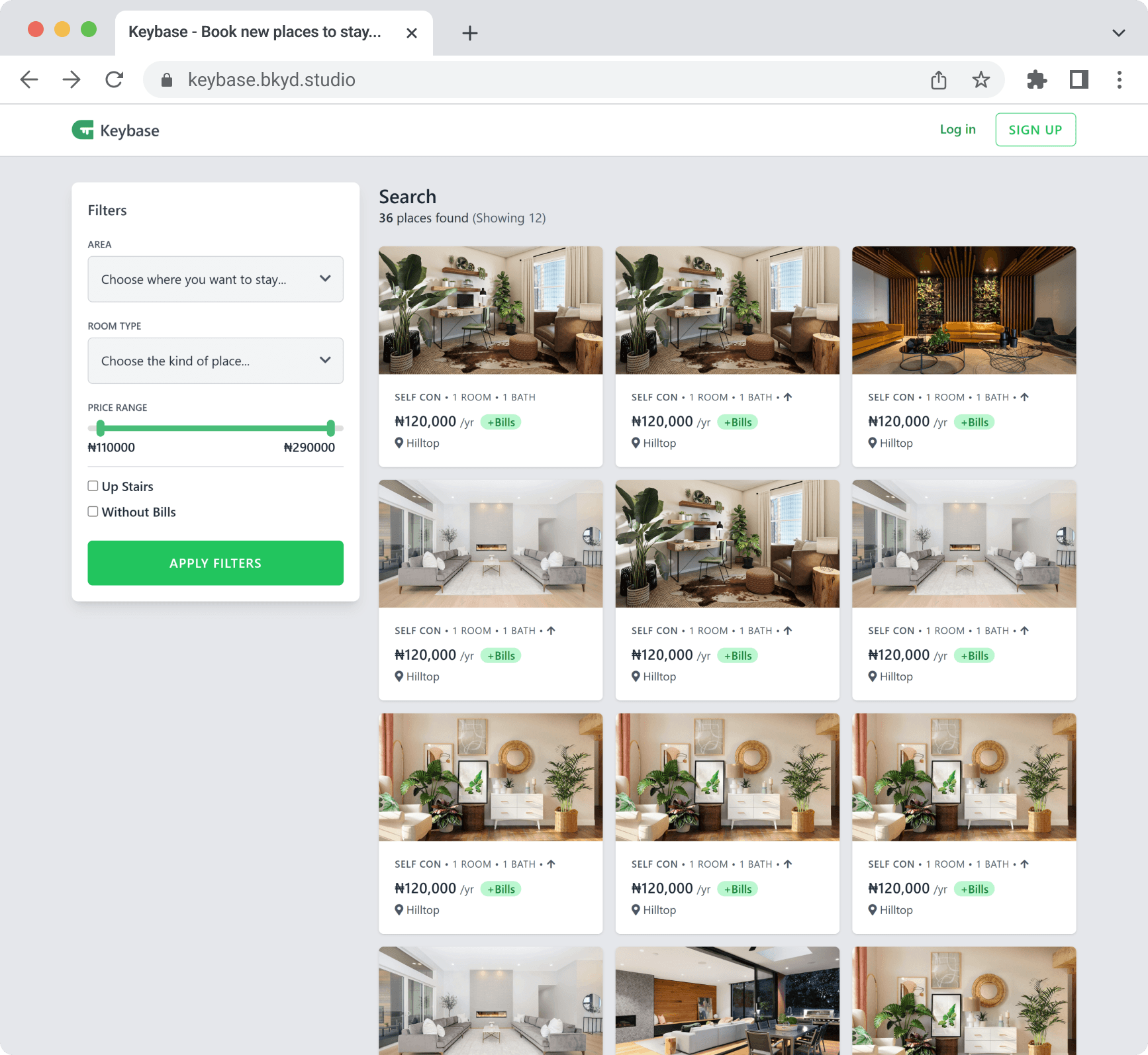Click the Sign Up button
The width and height of the screenshot is (1148, 1055).
click(x=1035, y=130)
